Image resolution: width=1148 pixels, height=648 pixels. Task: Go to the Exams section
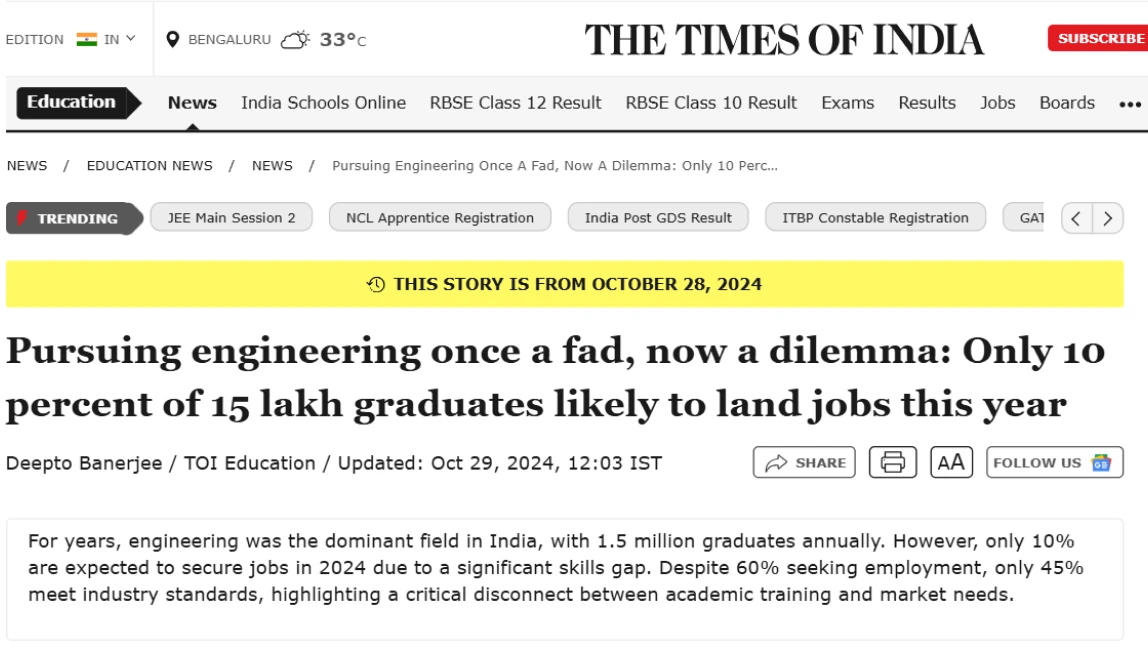click(847, 103)
